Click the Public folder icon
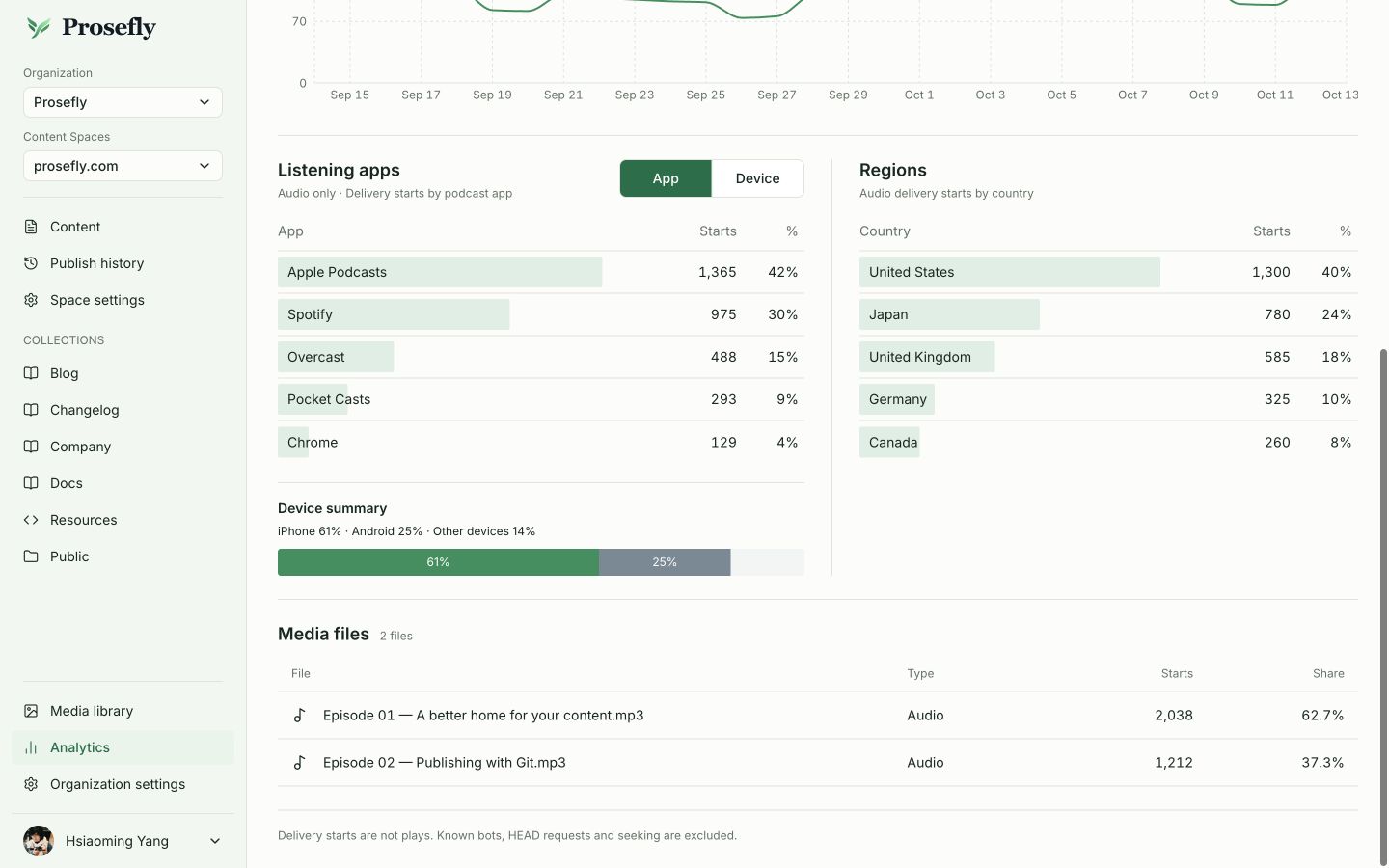Viewport: 1389px width, 868px height. click(31, 556)
